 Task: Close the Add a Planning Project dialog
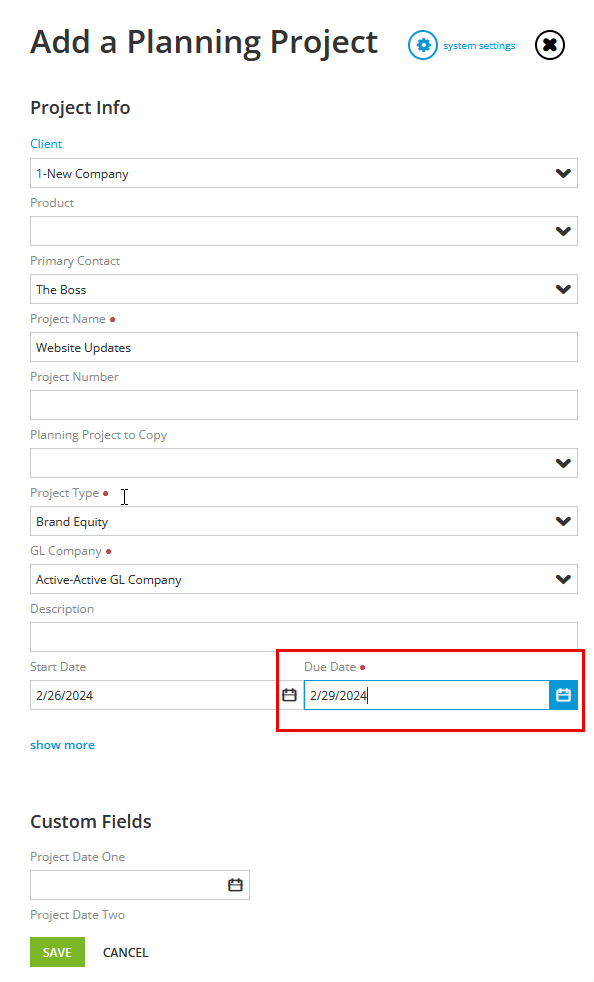(x=550, y=45)
